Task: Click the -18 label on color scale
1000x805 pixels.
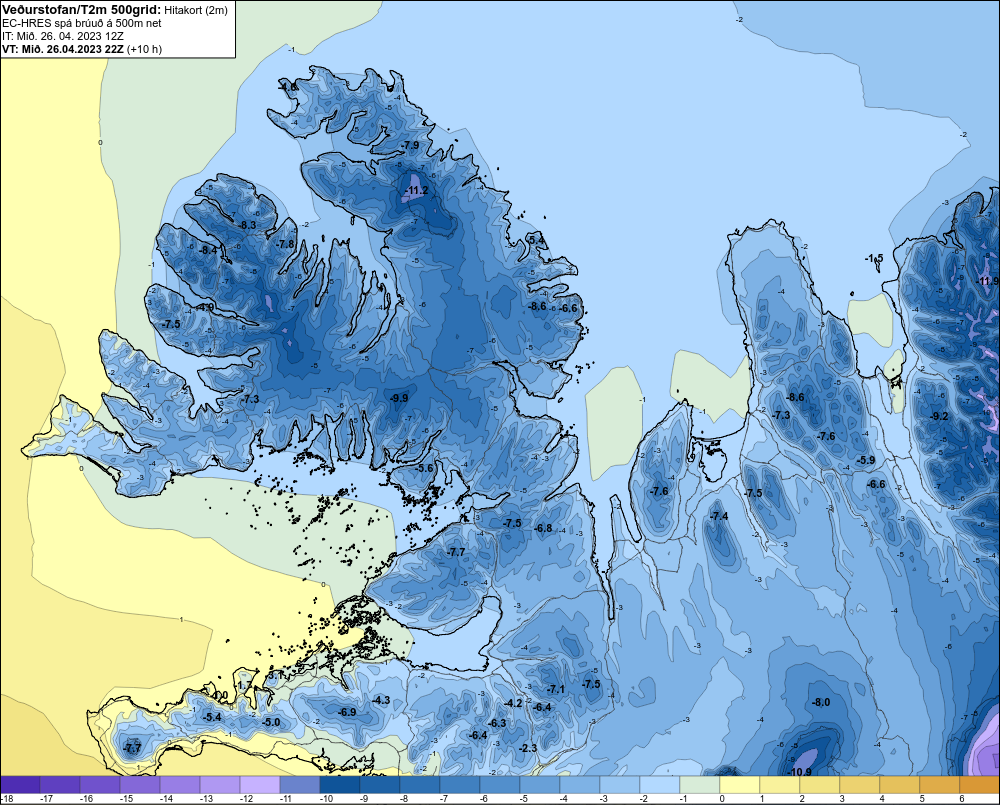Action: (x=7, y=799)
